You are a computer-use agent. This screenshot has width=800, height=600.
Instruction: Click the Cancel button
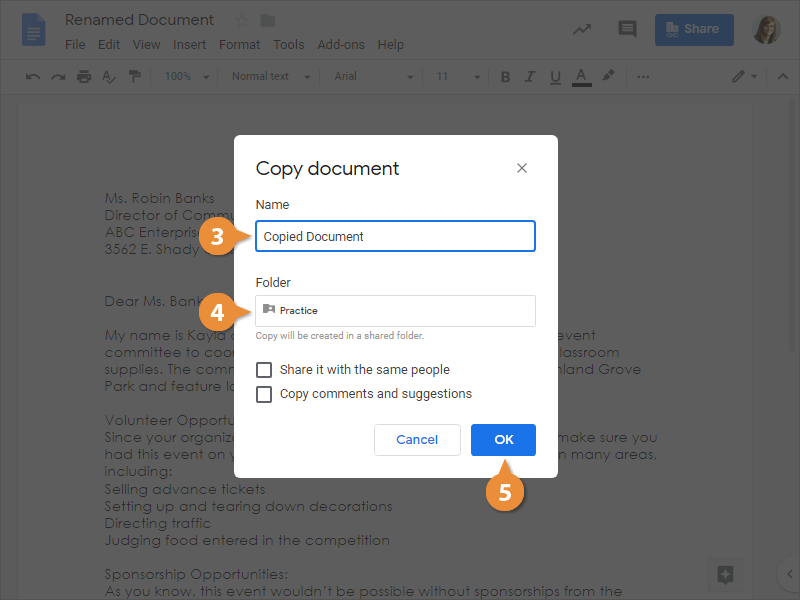(x=417, y=440)
